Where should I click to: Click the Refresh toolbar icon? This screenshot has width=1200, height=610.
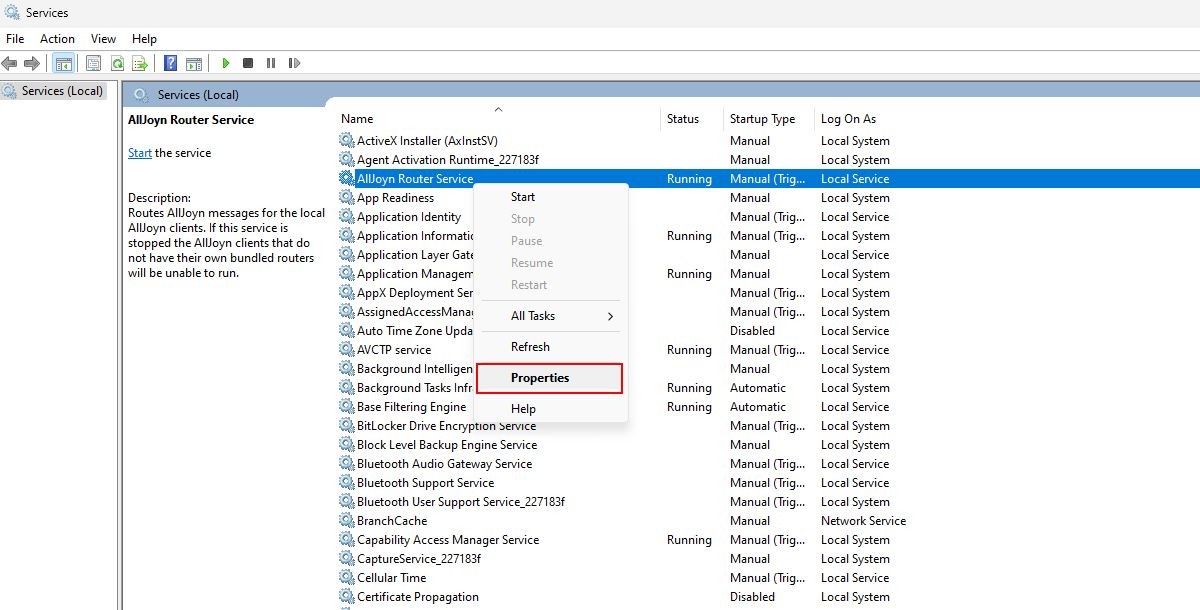(x=117, y=63)
